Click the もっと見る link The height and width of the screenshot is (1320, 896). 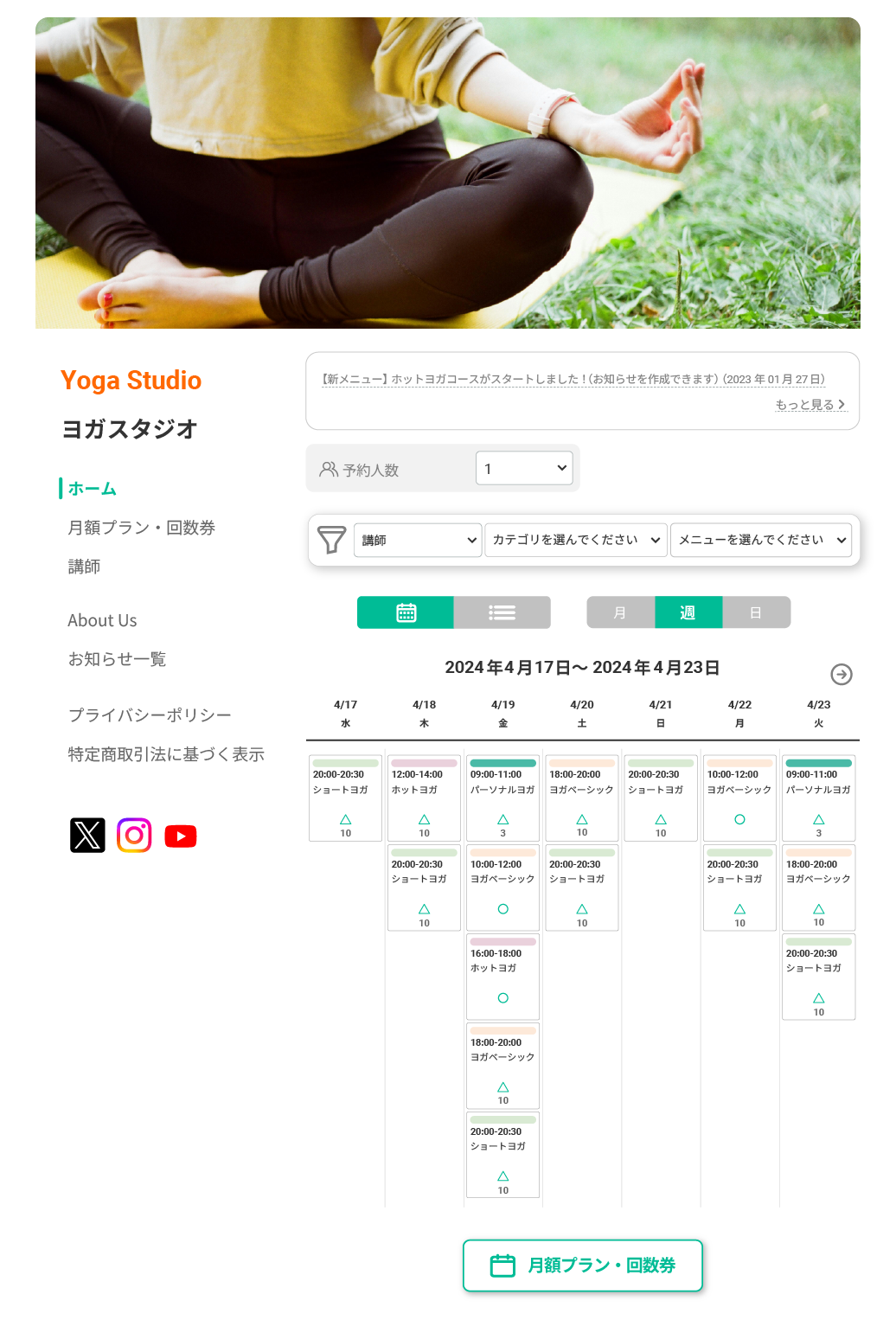coord(810,404)
